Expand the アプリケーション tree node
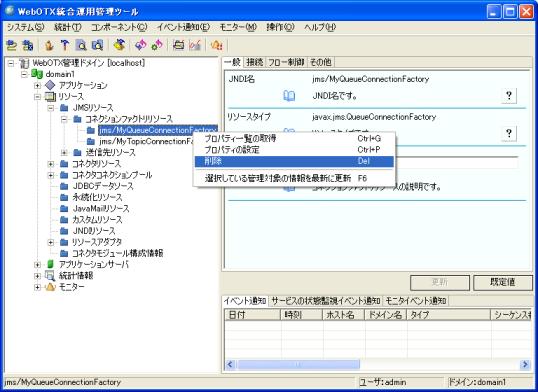Image resolution: width=538 pixels, height=392 pixels. click(37, 85)
